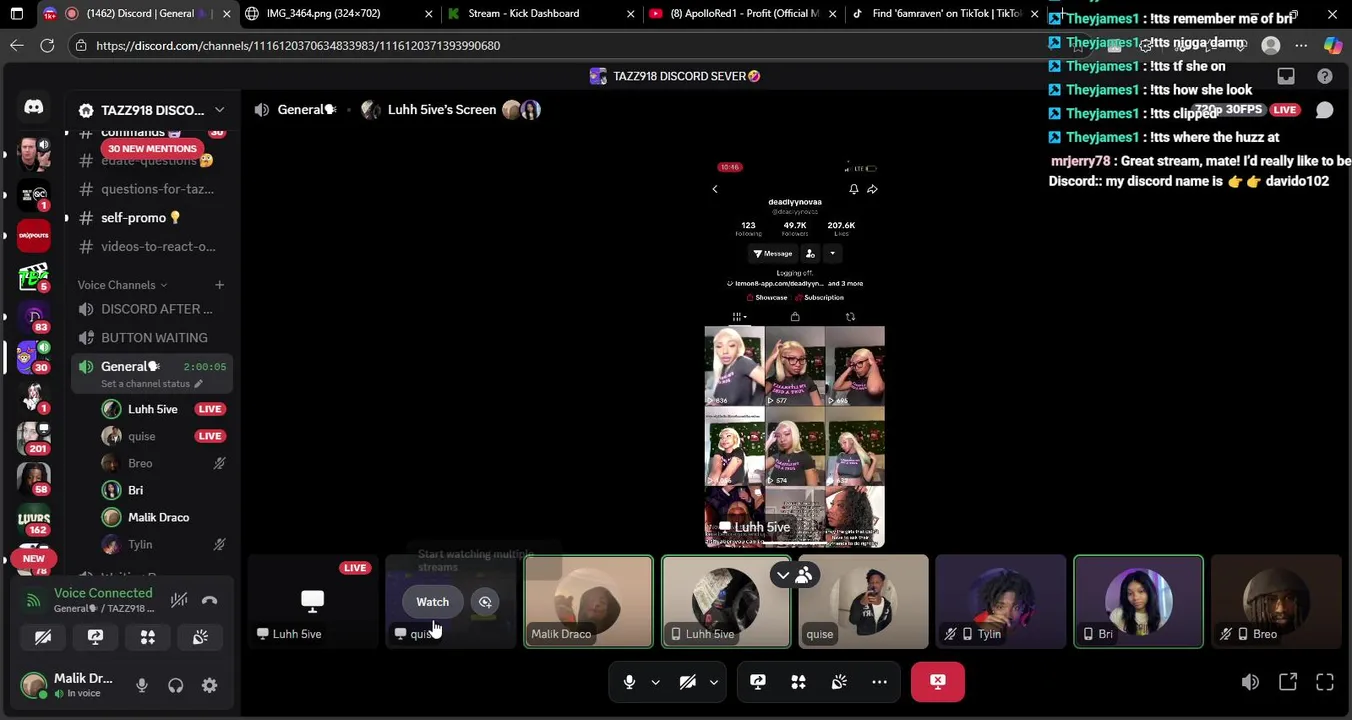Select Malik Draco in voice member list
Viewport: 1352px width, 720px height.
164,517
